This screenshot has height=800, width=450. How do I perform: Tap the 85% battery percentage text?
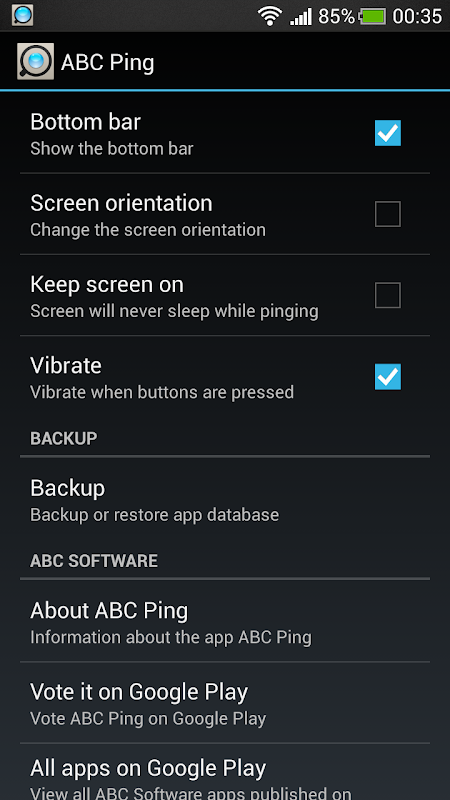[336, 16]
